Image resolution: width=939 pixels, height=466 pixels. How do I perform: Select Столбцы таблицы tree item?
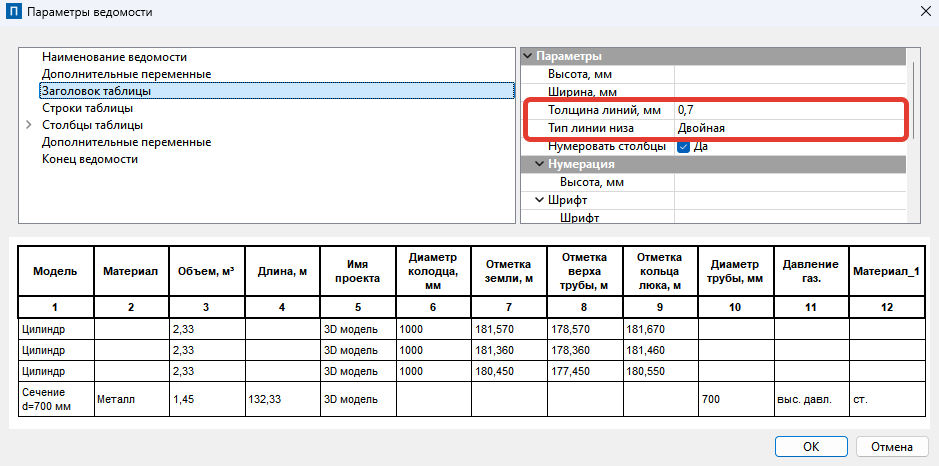click(92, 125)
